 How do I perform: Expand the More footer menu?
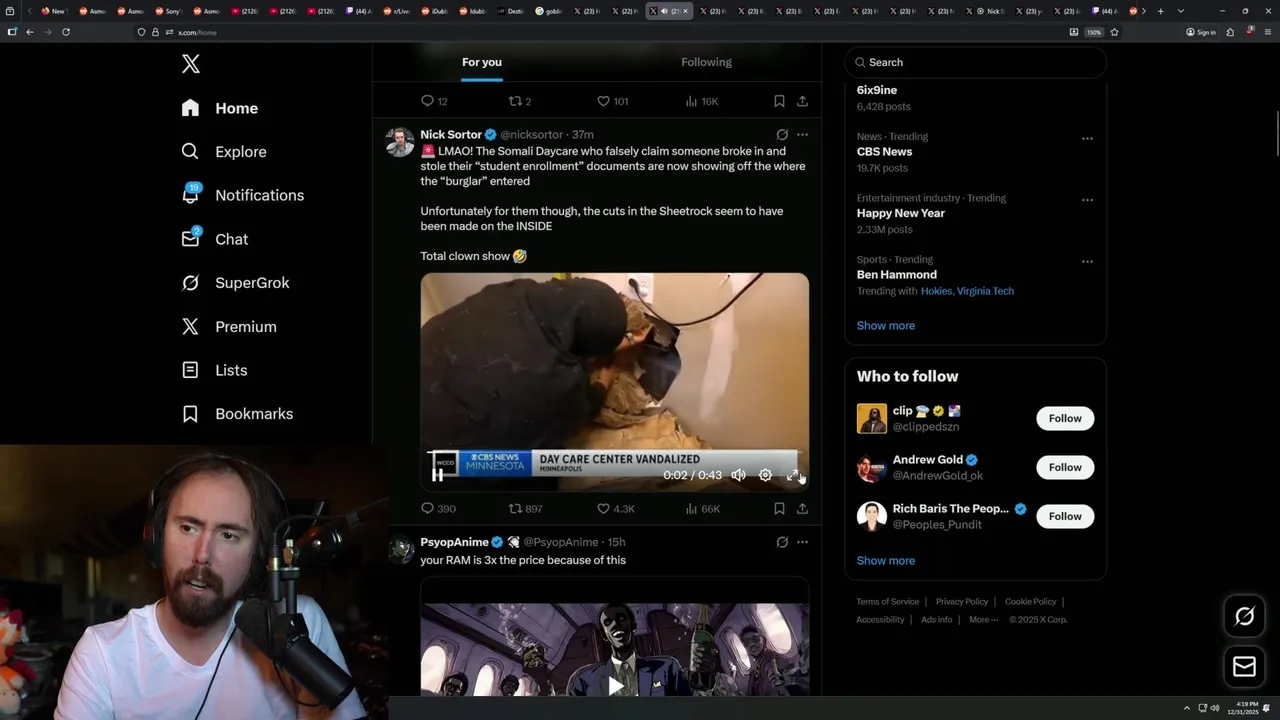[983, 619]
